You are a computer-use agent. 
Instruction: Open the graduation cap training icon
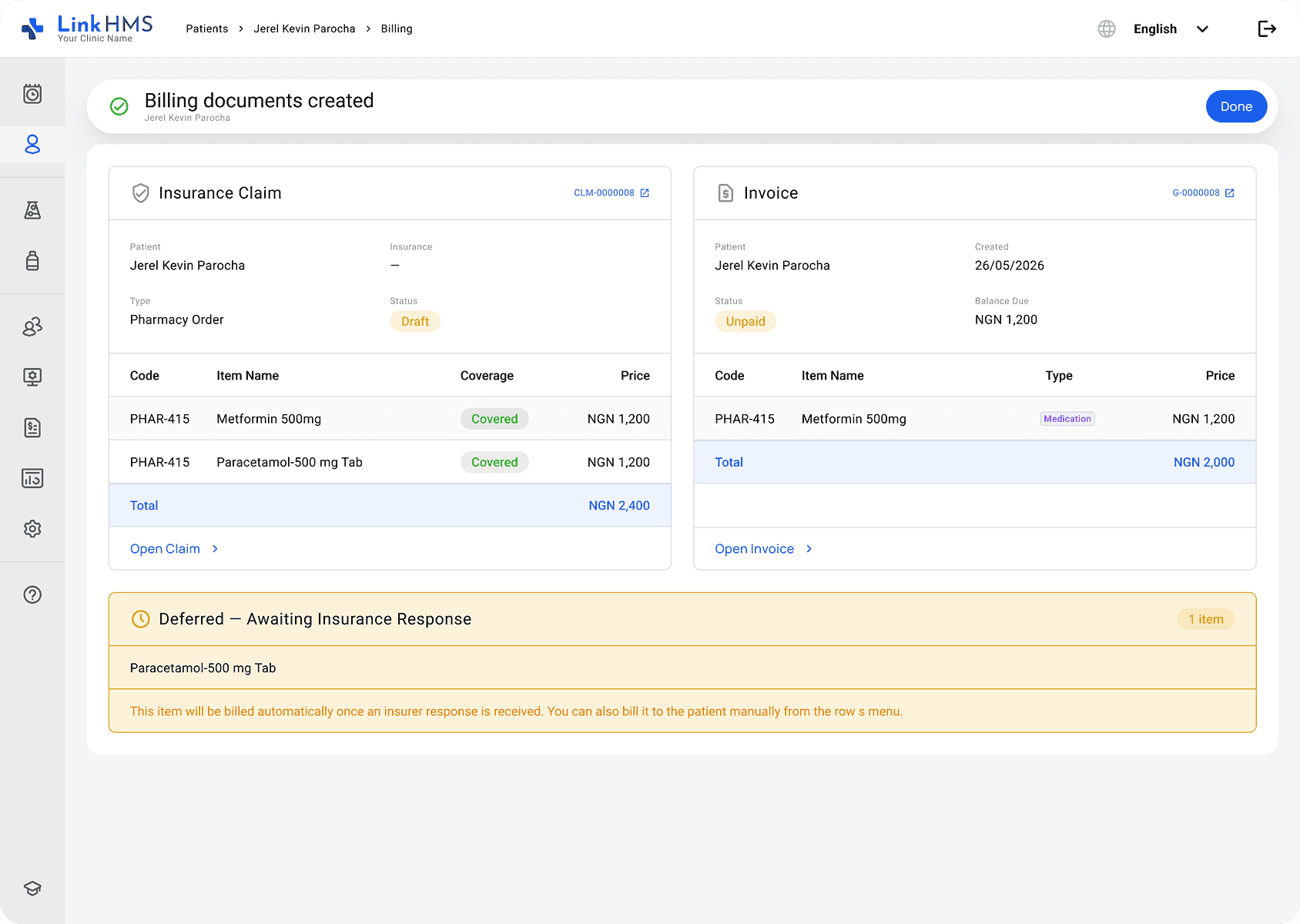coord(32,889)
